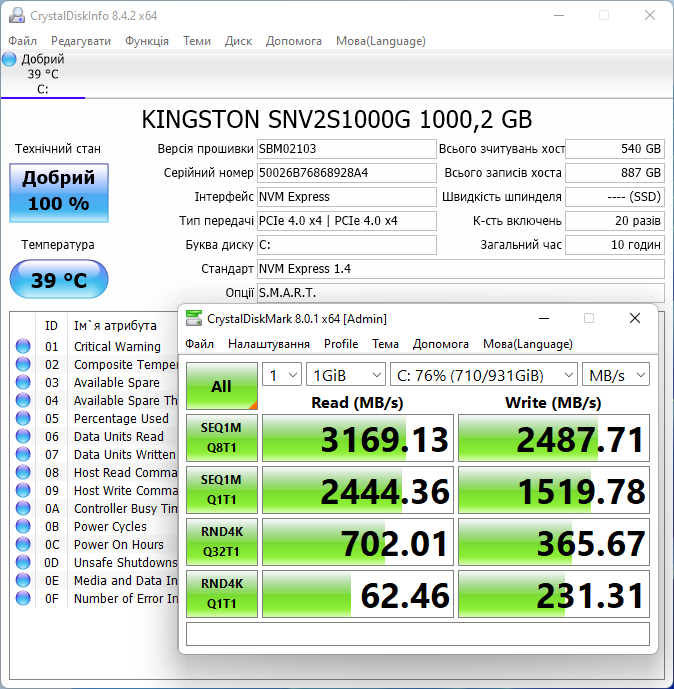Click the Ім`я атрибута column header
674x689 pixels.
point(115,326)
